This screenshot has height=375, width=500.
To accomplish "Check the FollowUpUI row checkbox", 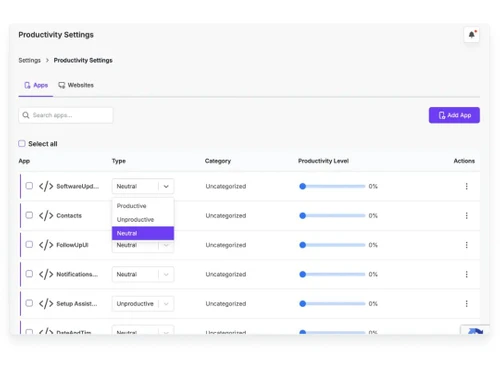I will coord(29,244).
